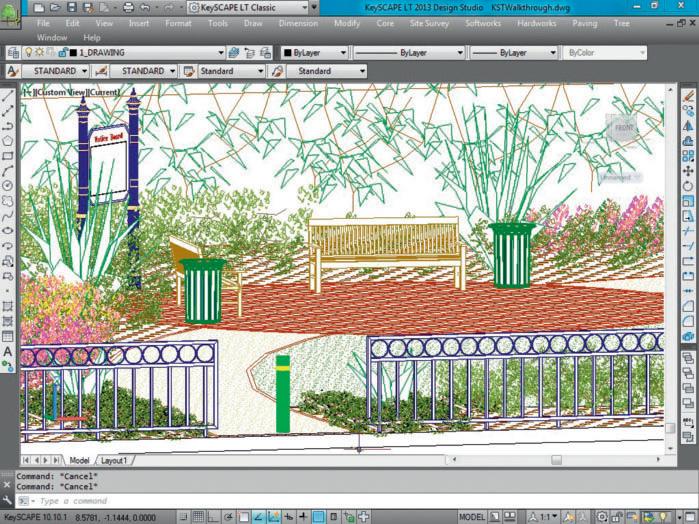Toggle Grid Display in status bar
This screenshot has height=524, width=699.
[198, 517]
